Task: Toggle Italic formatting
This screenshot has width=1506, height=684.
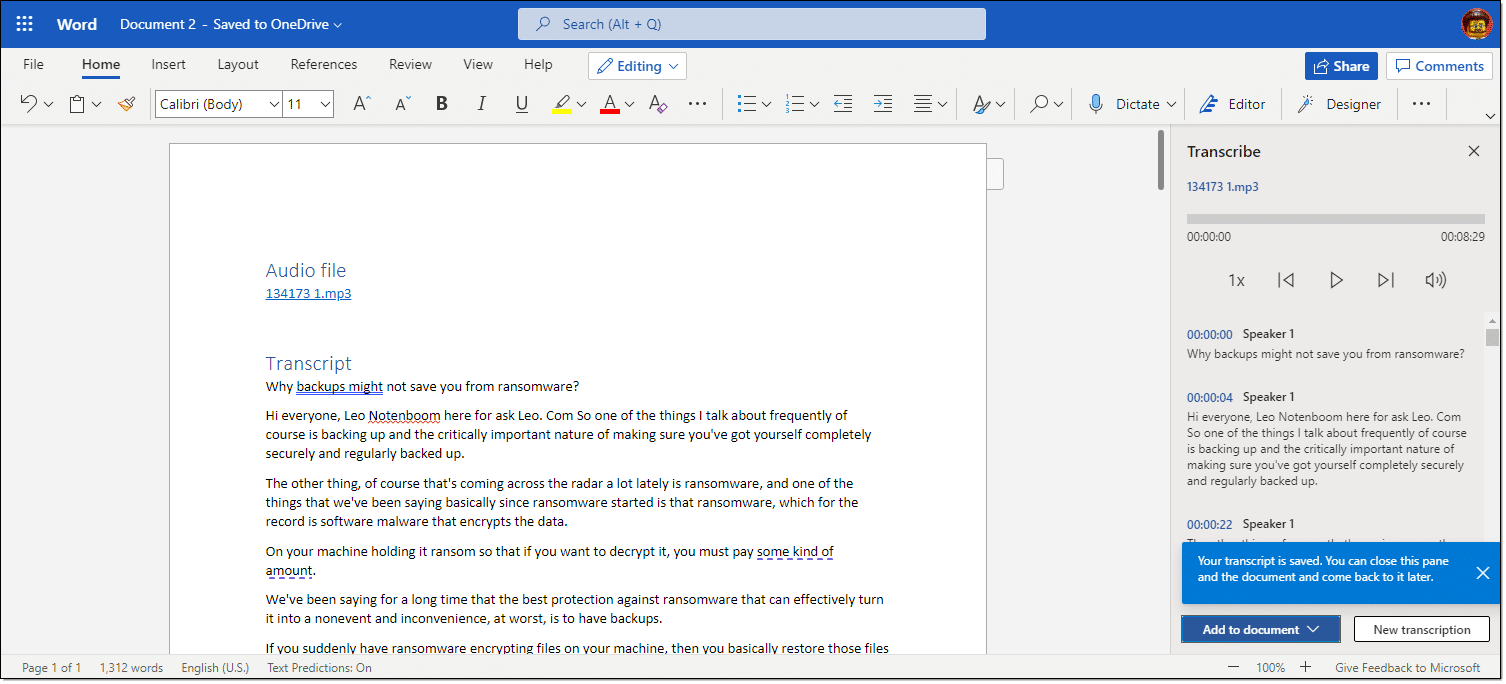Action: [481, 104]
